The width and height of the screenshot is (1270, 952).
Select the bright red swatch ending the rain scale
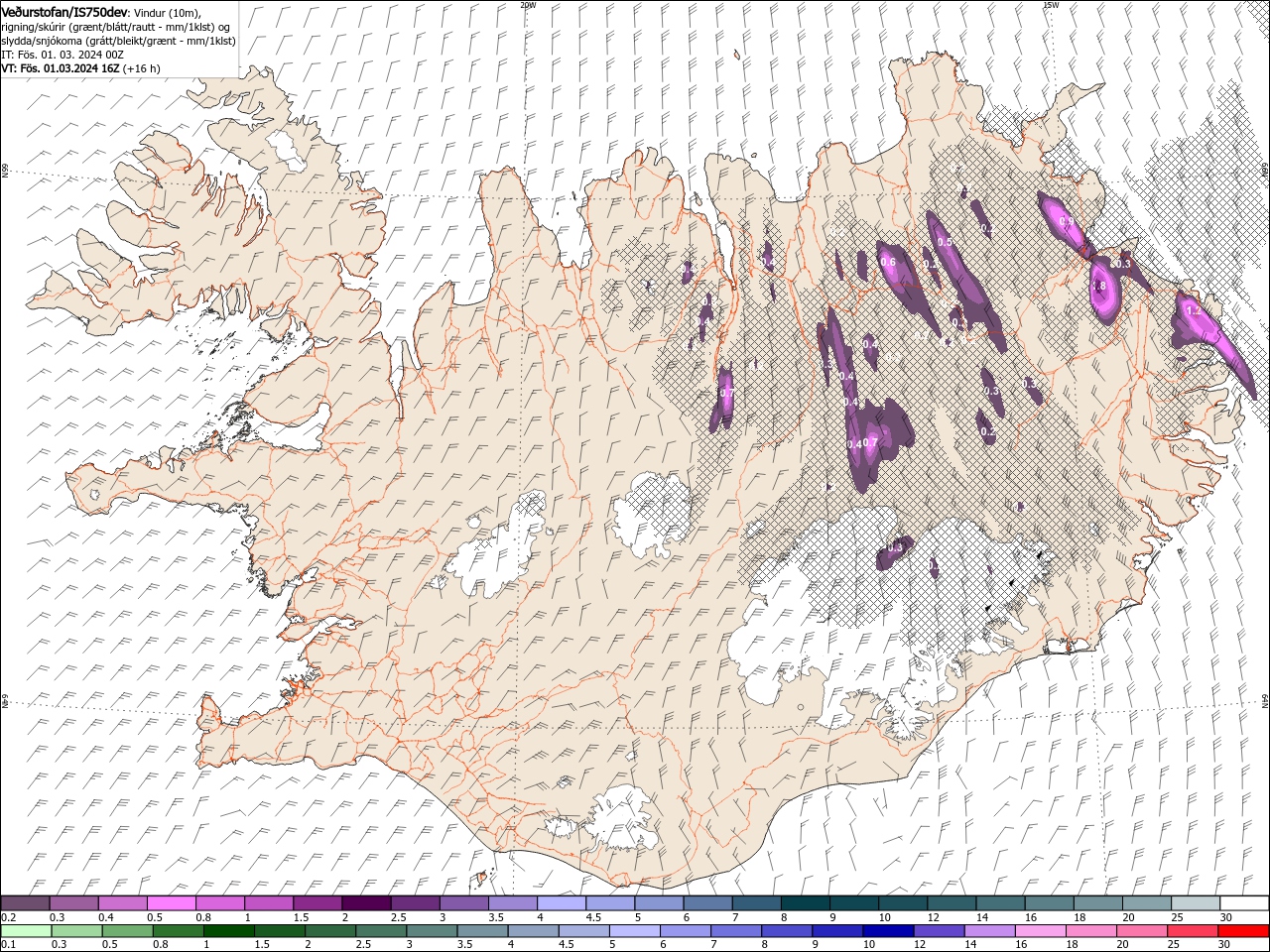(x=1242, y=931)
